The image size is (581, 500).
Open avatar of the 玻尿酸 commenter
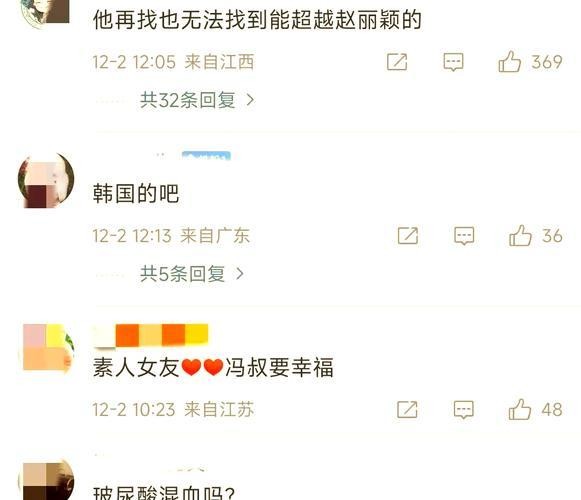click(x=47, y=481)
